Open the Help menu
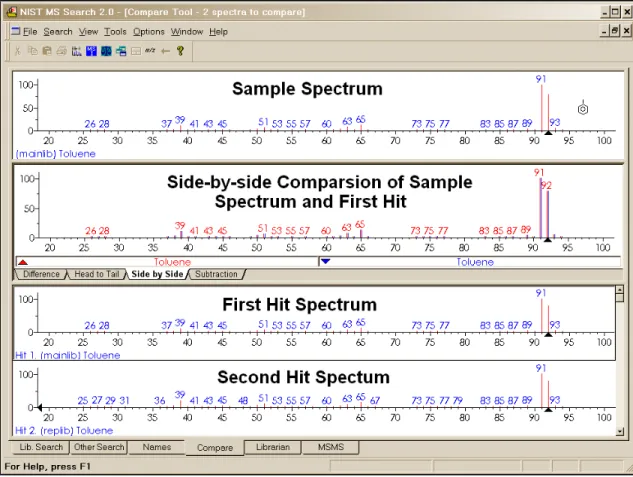Viewport: 633px width, 477px height. pyautogui.click(x=218, y=31)
